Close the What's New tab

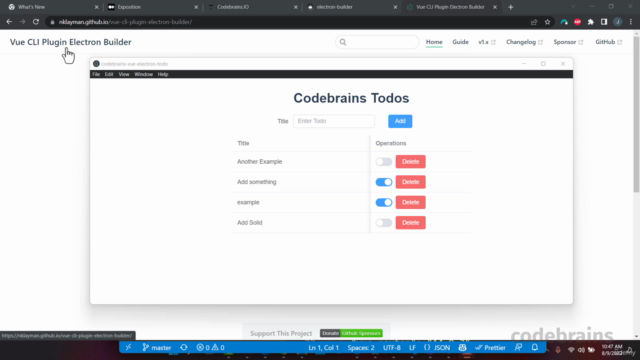(96, 7)
